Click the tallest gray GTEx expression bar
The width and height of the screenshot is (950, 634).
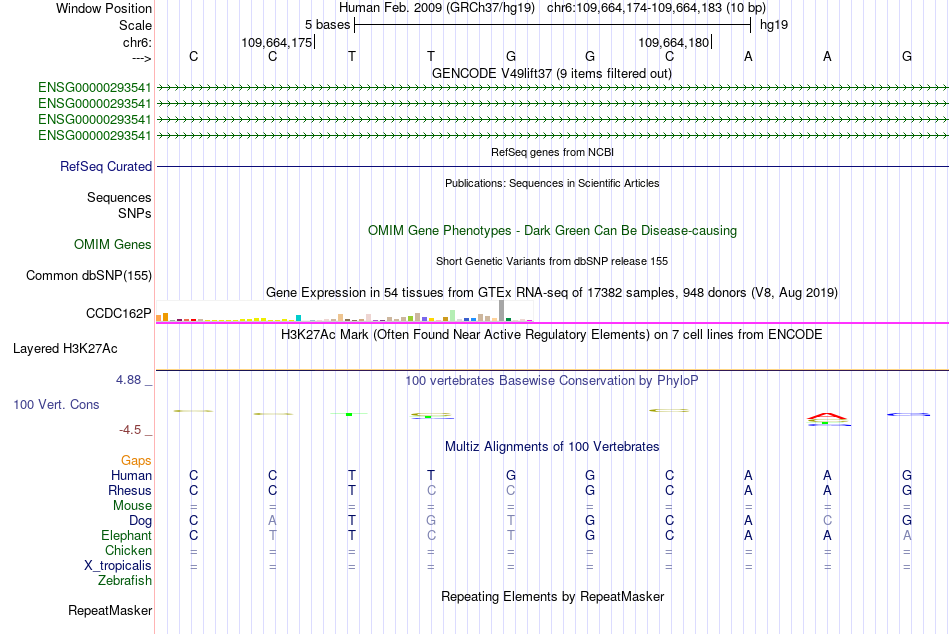click(x=501, y=310)
